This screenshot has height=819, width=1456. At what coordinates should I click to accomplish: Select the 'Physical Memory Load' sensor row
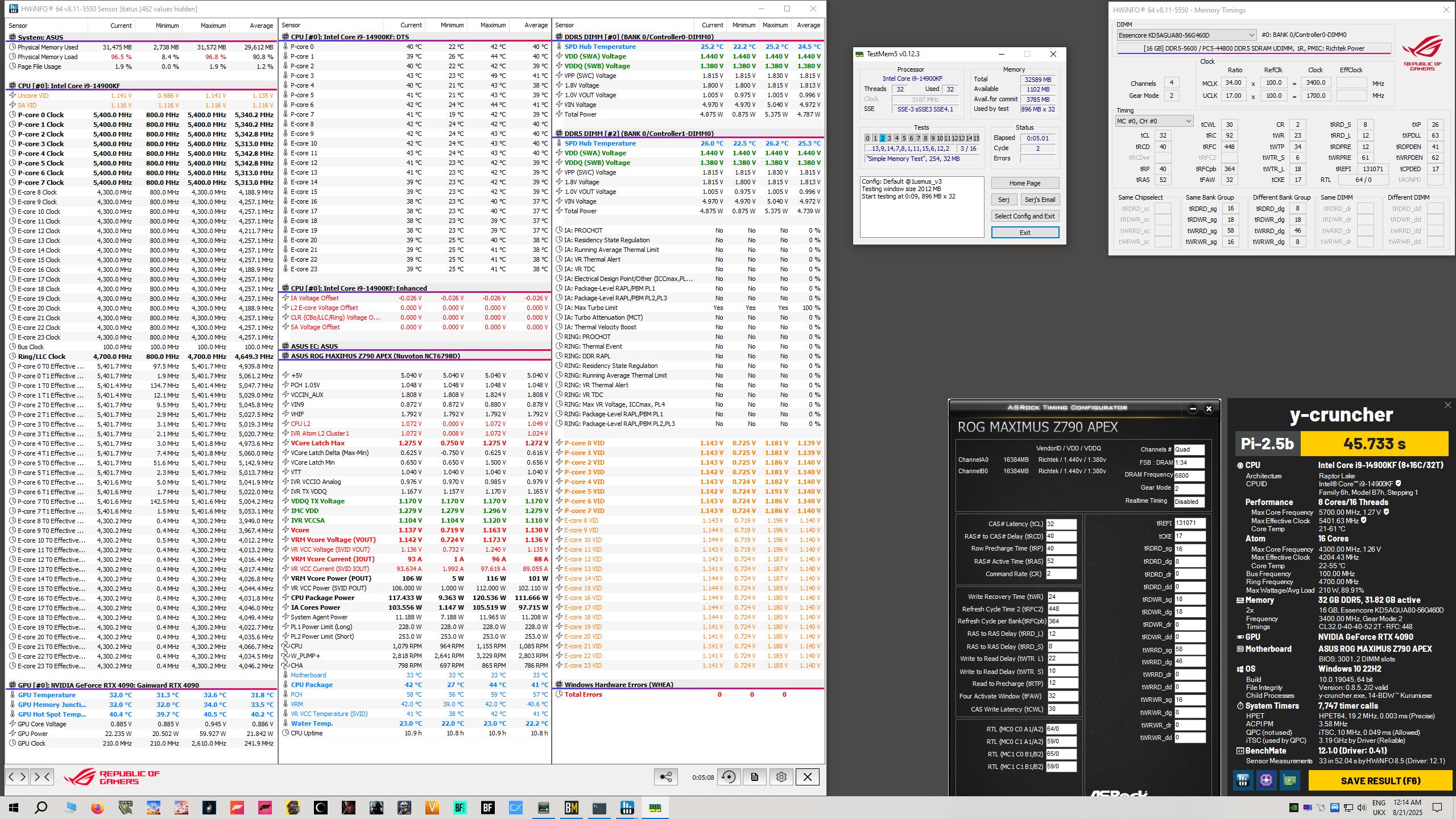[141, 57]
